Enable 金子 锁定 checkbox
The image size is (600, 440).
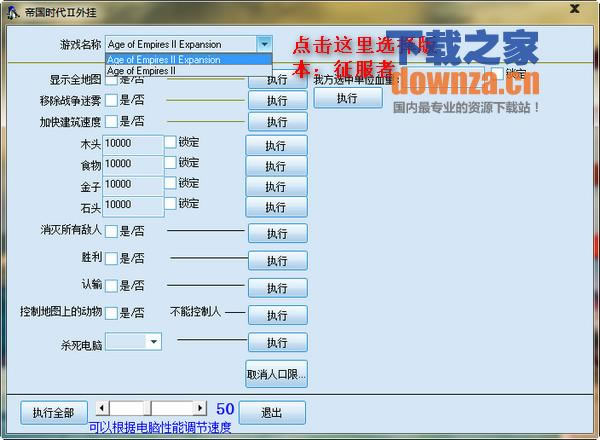click(x=170, y=183)
